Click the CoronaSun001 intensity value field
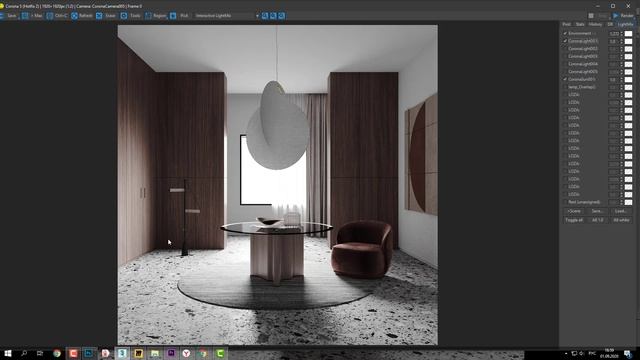This screenshot has width=640, height=360. 614,79
